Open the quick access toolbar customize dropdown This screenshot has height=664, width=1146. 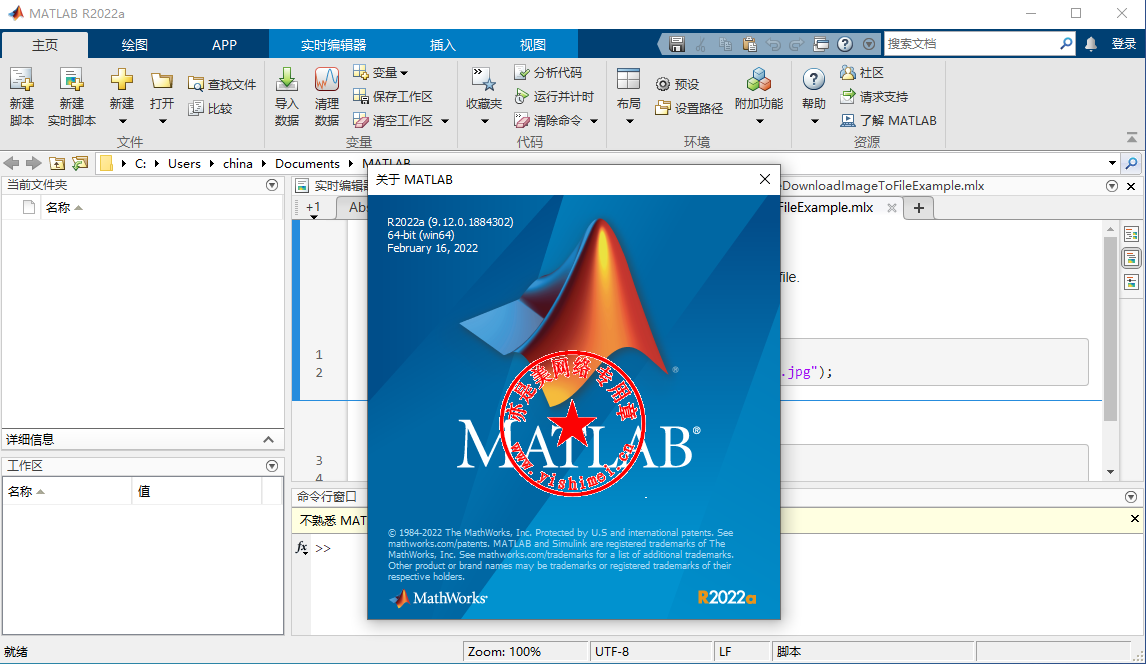pyautogui.click(x=869, y=44)
